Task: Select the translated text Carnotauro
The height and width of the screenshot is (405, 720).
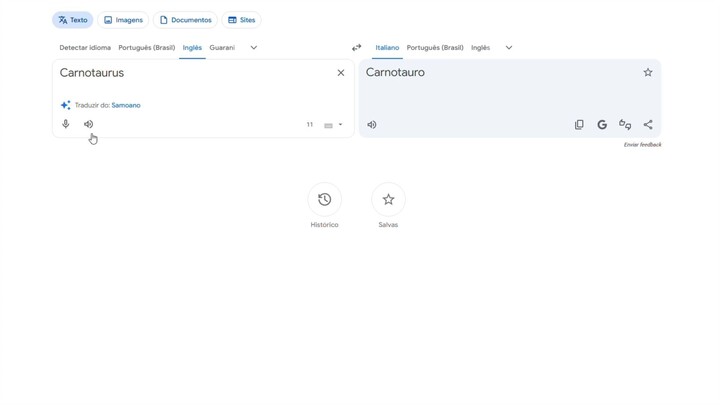Action: tap(395, 72)
